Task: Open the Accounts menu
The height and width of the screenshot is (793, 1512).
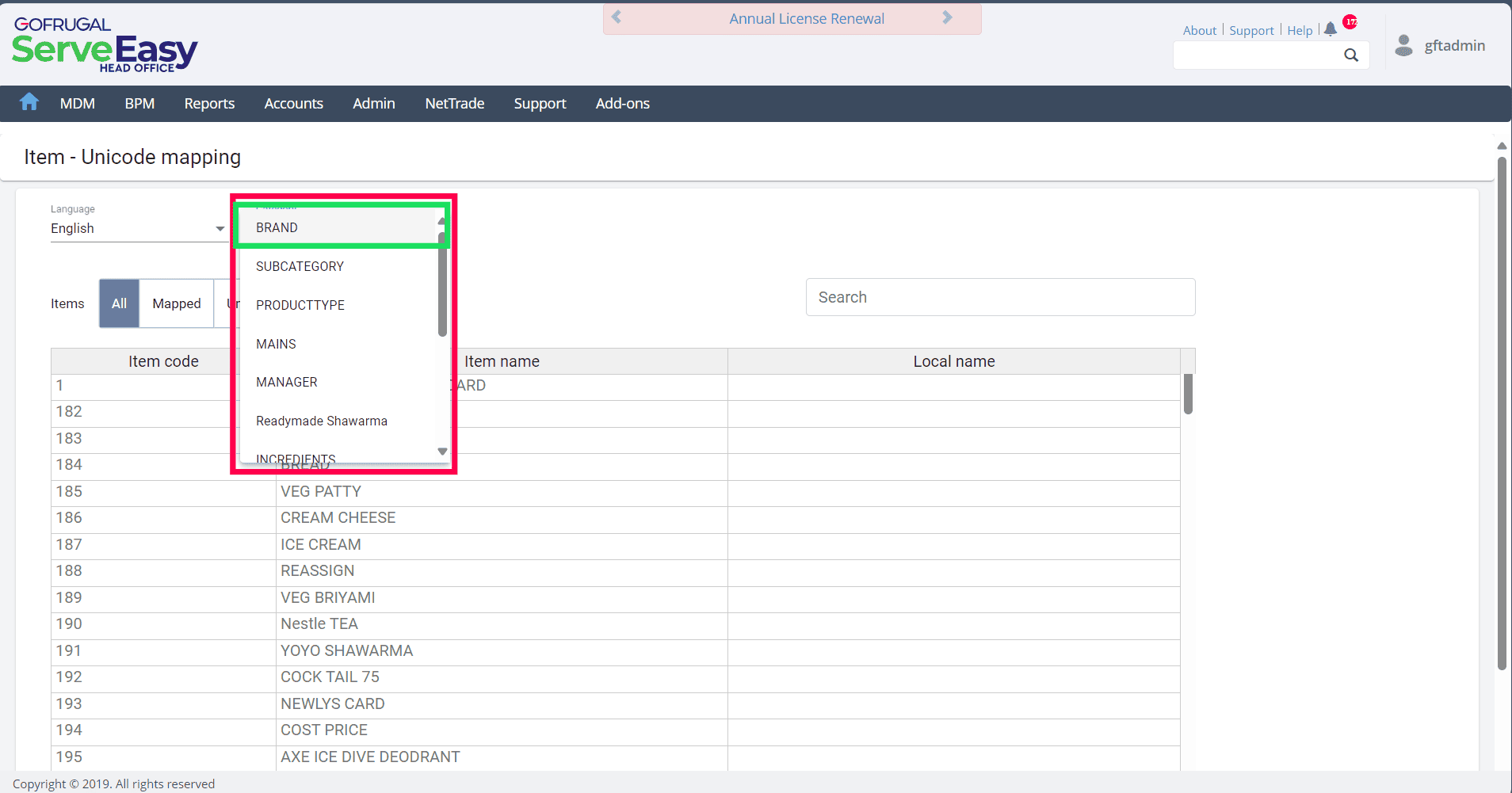Action: pyautogui.click(x=294, y=104)
